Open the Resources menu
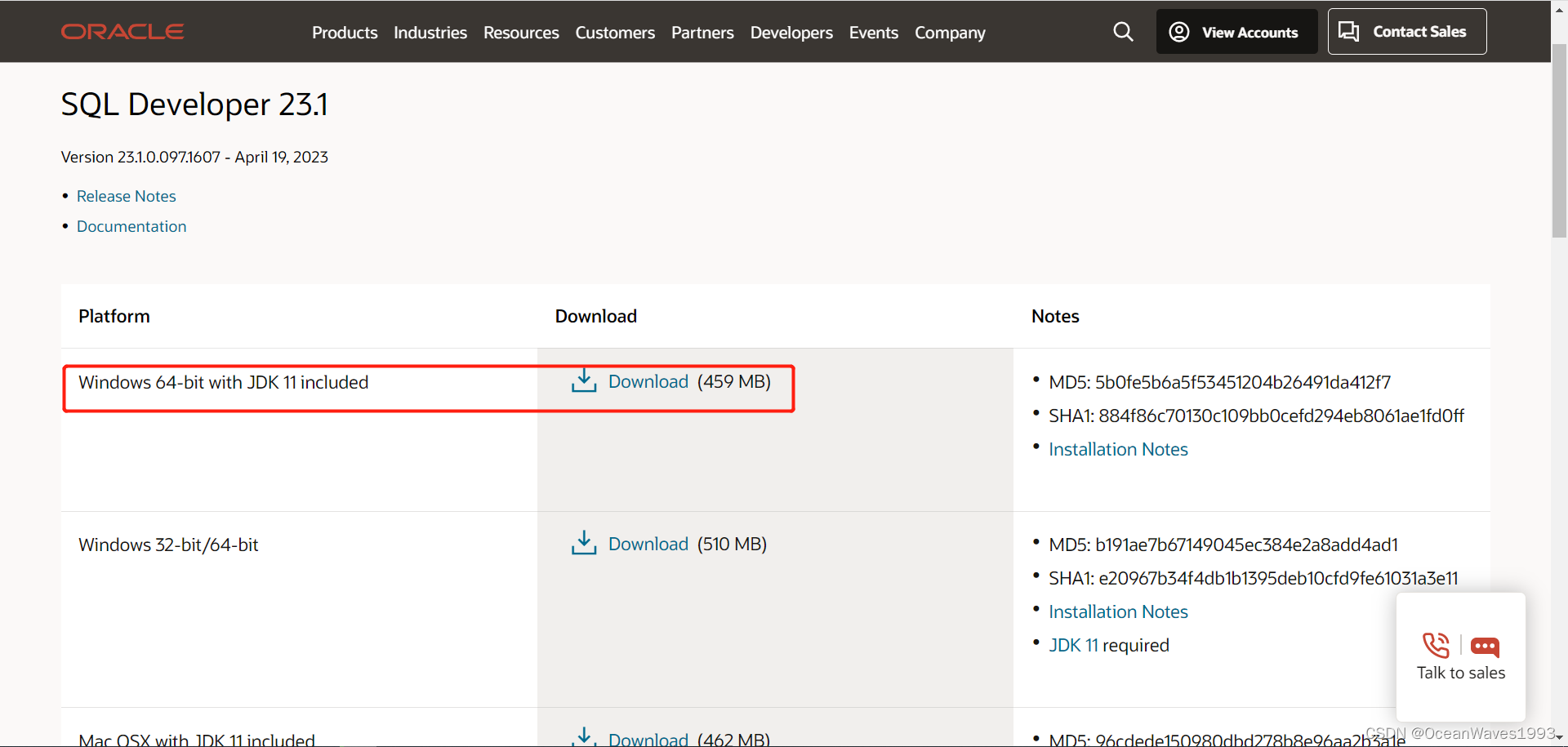 (x=521, y=33)
